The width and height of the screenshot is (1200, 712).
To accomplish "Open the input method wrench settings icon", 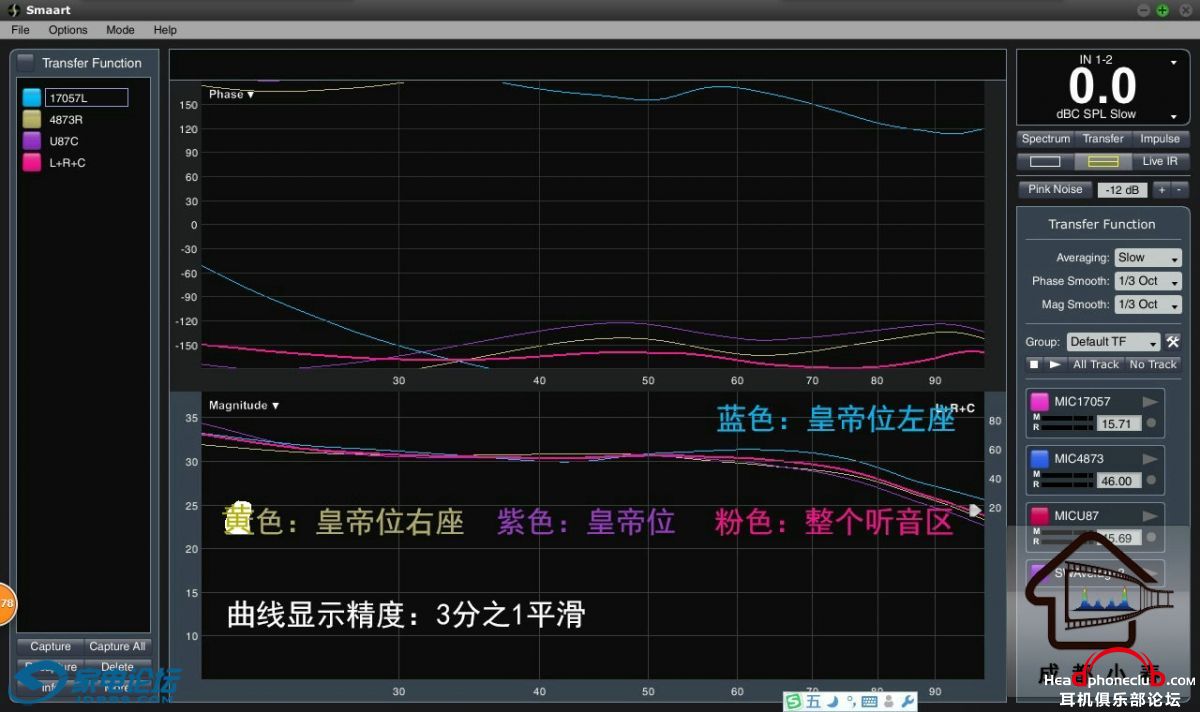I will pos(908,702).
